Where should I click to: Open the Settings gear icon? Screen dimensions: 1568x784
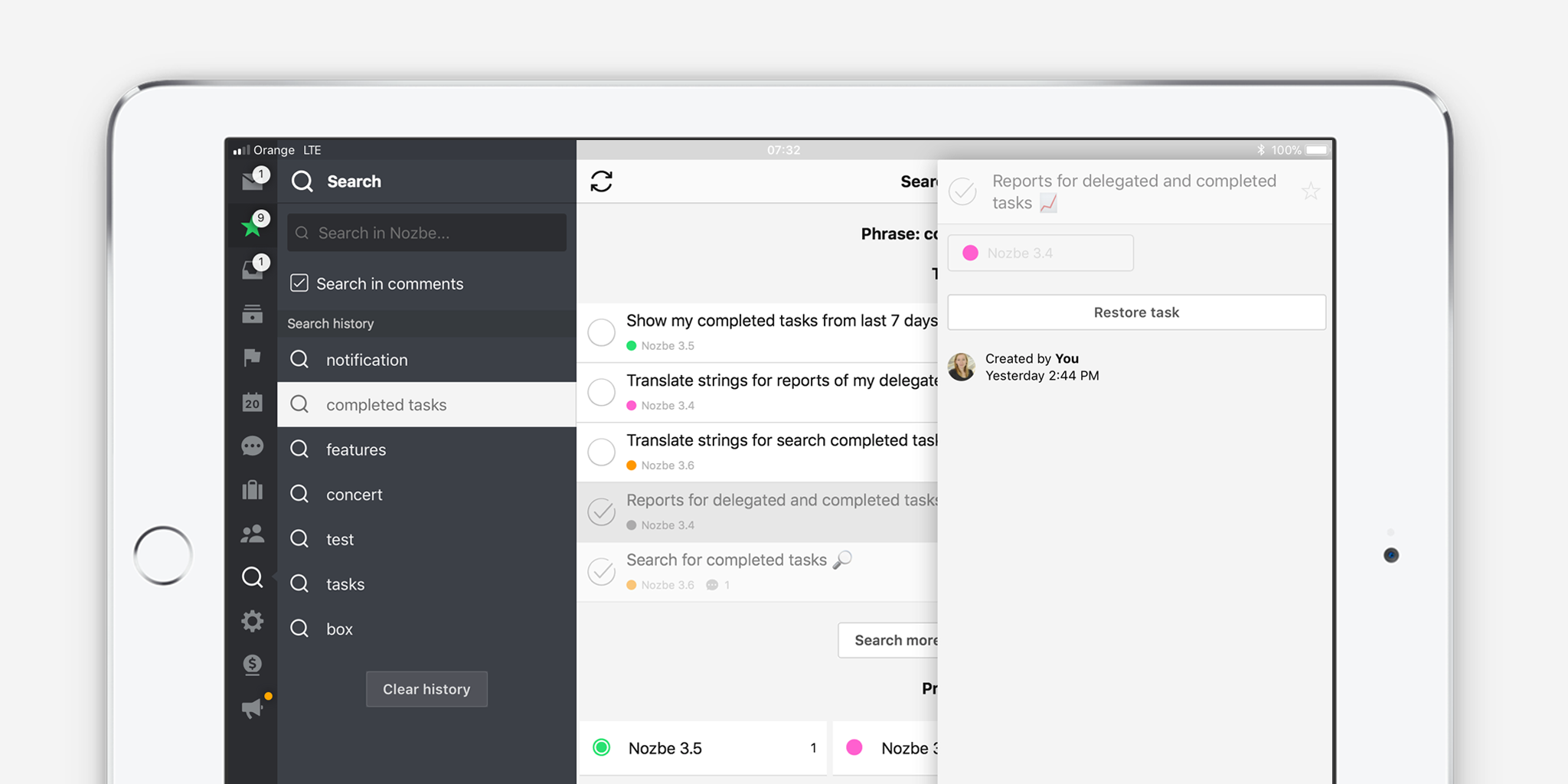253,621
